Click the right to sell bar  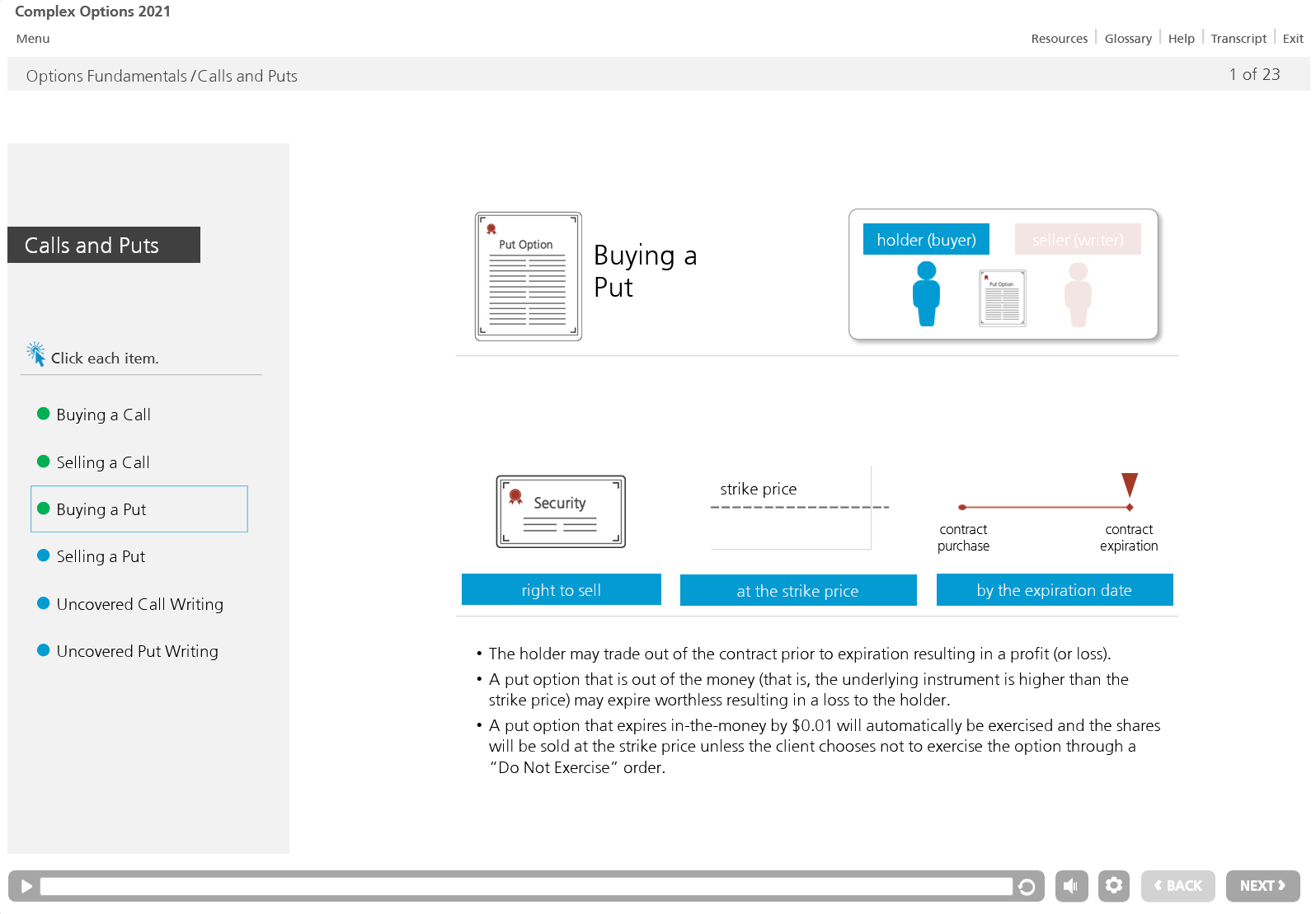coord(562,590)
